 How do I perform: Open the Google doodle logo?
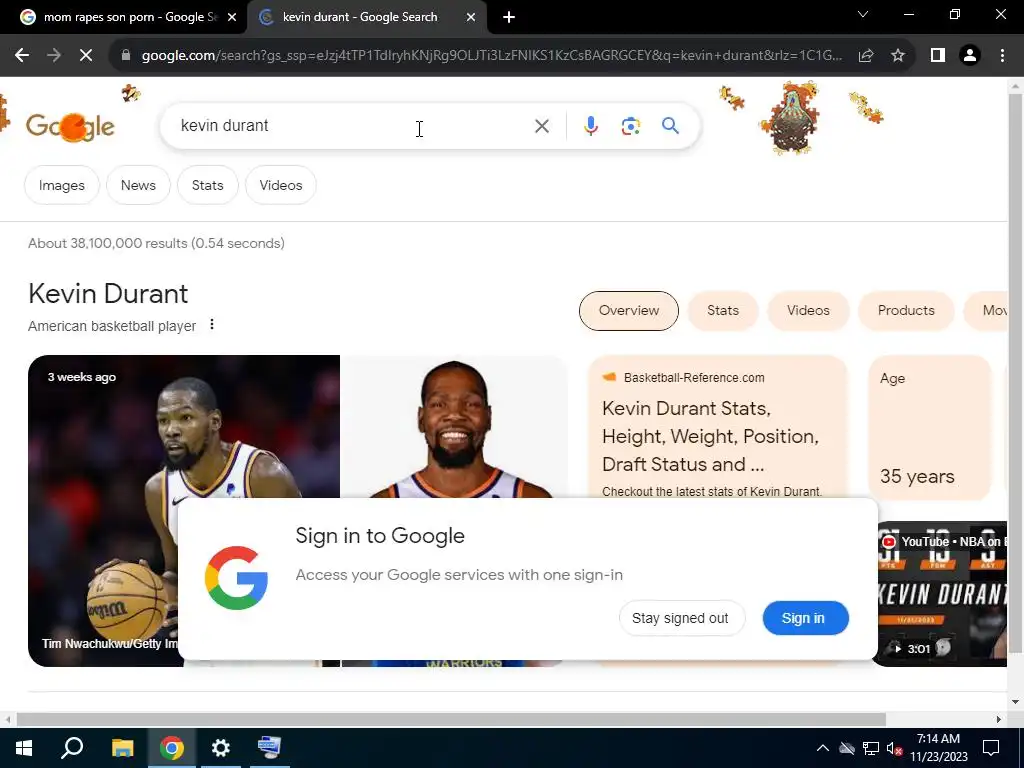[70, 127]
